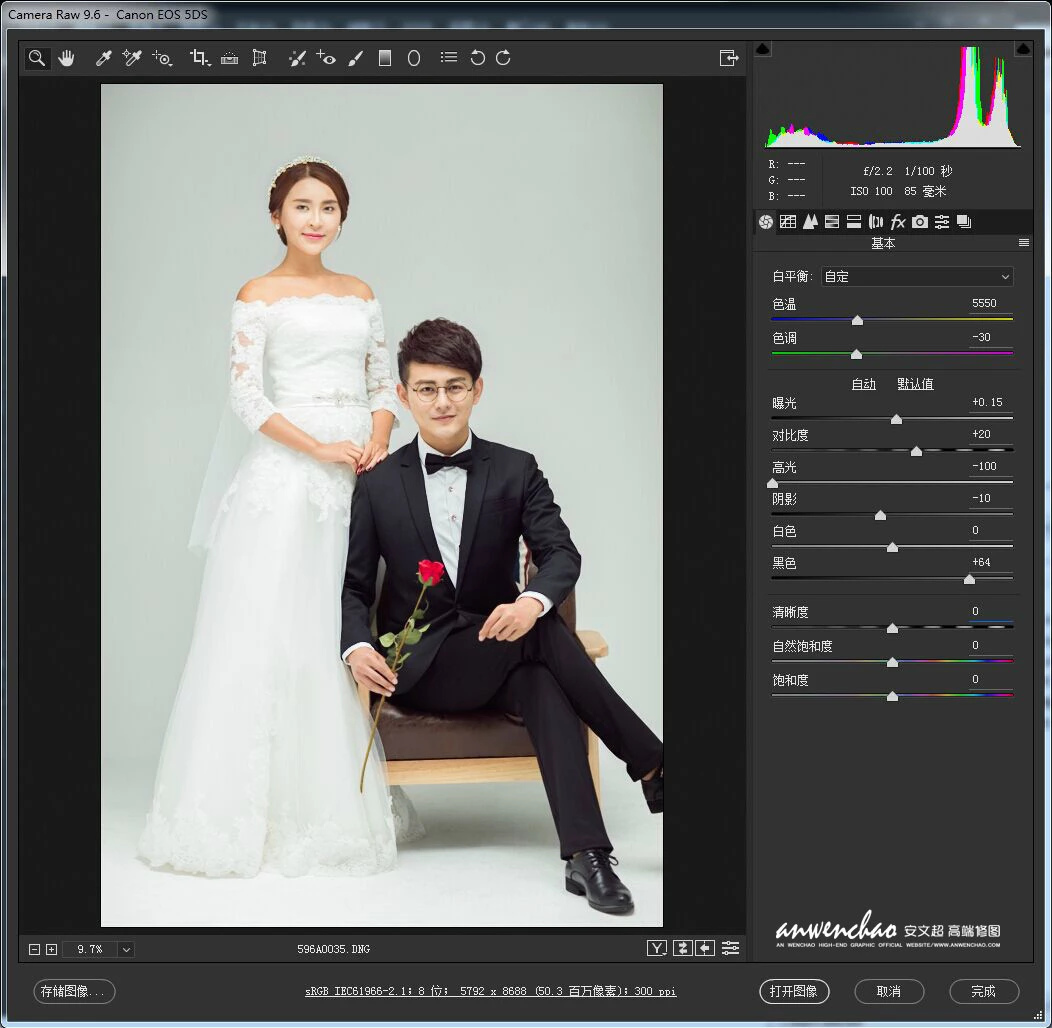Click the 完成 button
The image size is (1052, 1028).
[x=984, y=991]
